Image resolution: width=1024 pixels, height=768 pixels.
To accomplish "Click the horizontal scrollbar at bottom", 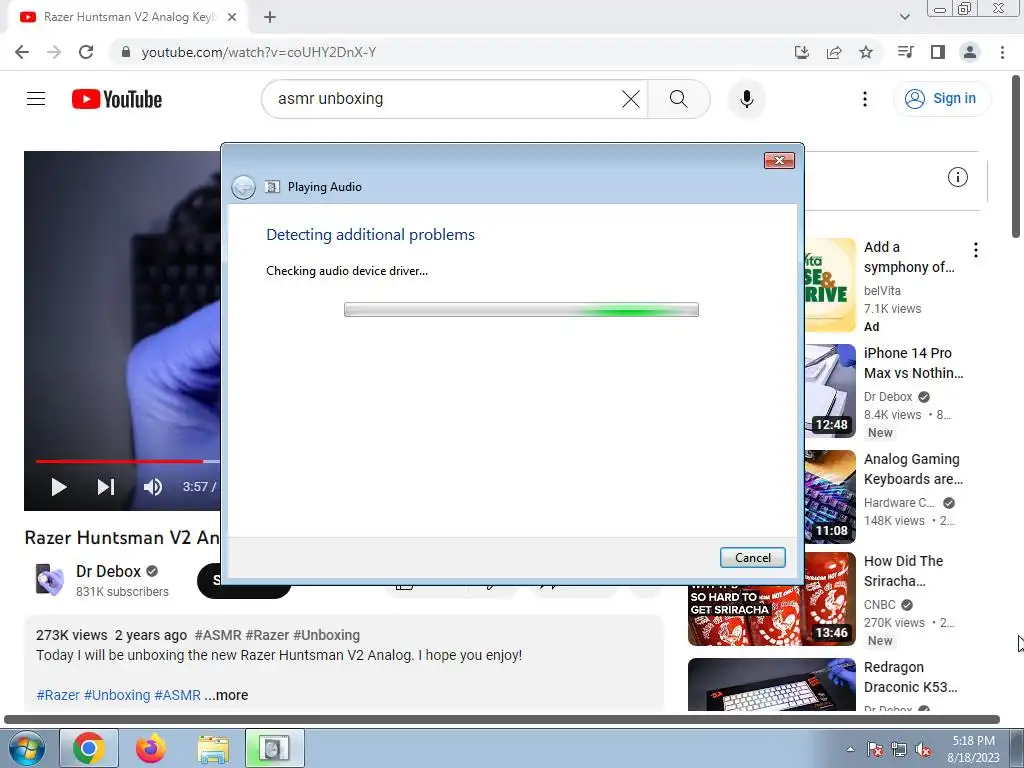I will [x=502, y=719].
